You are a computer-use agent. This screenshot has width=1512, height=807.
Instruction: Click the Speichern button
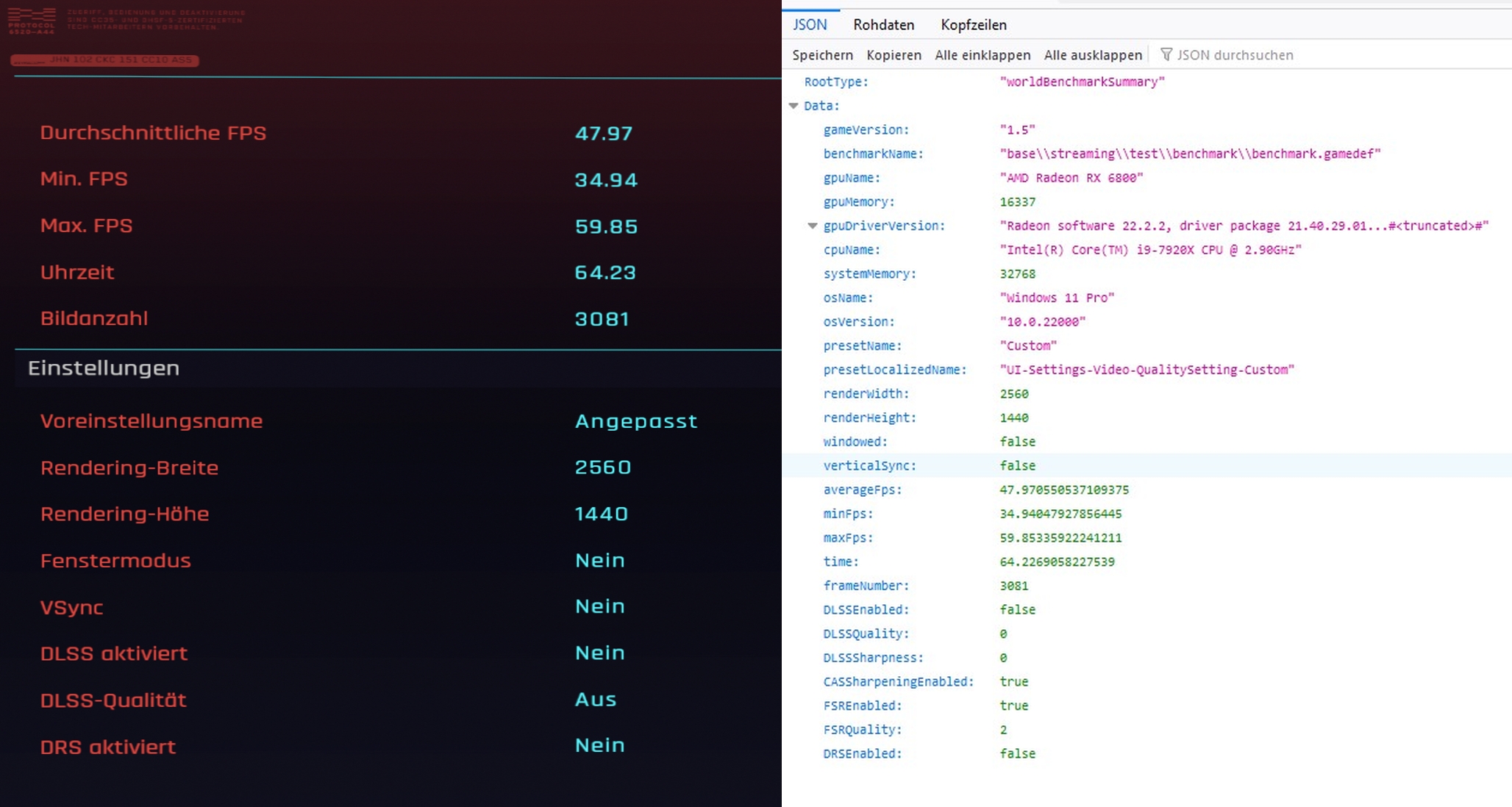(x=822, y=55)
